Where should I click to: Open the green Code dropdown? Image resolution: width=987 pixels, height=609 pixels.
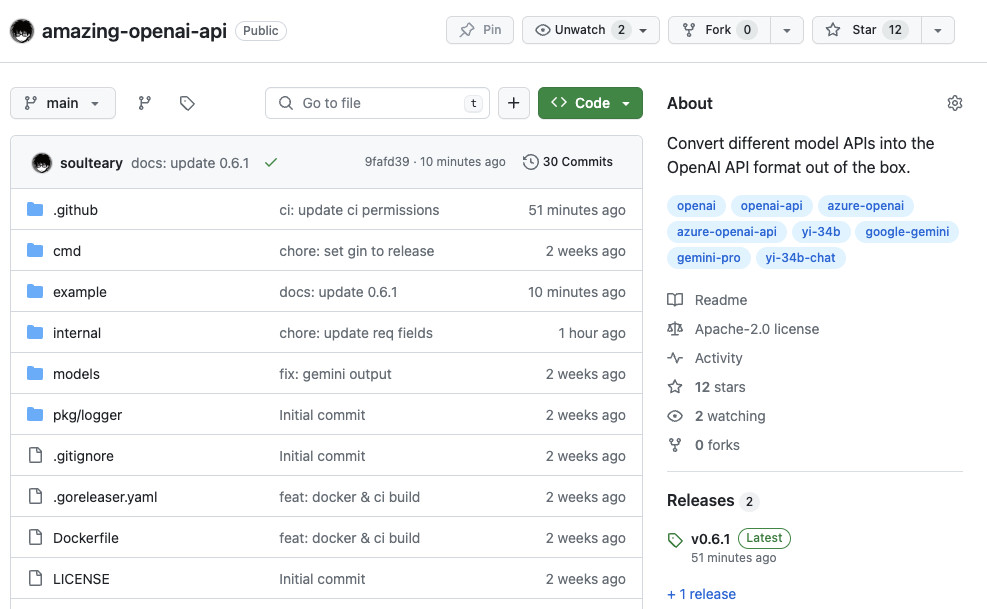pos(590,103)
